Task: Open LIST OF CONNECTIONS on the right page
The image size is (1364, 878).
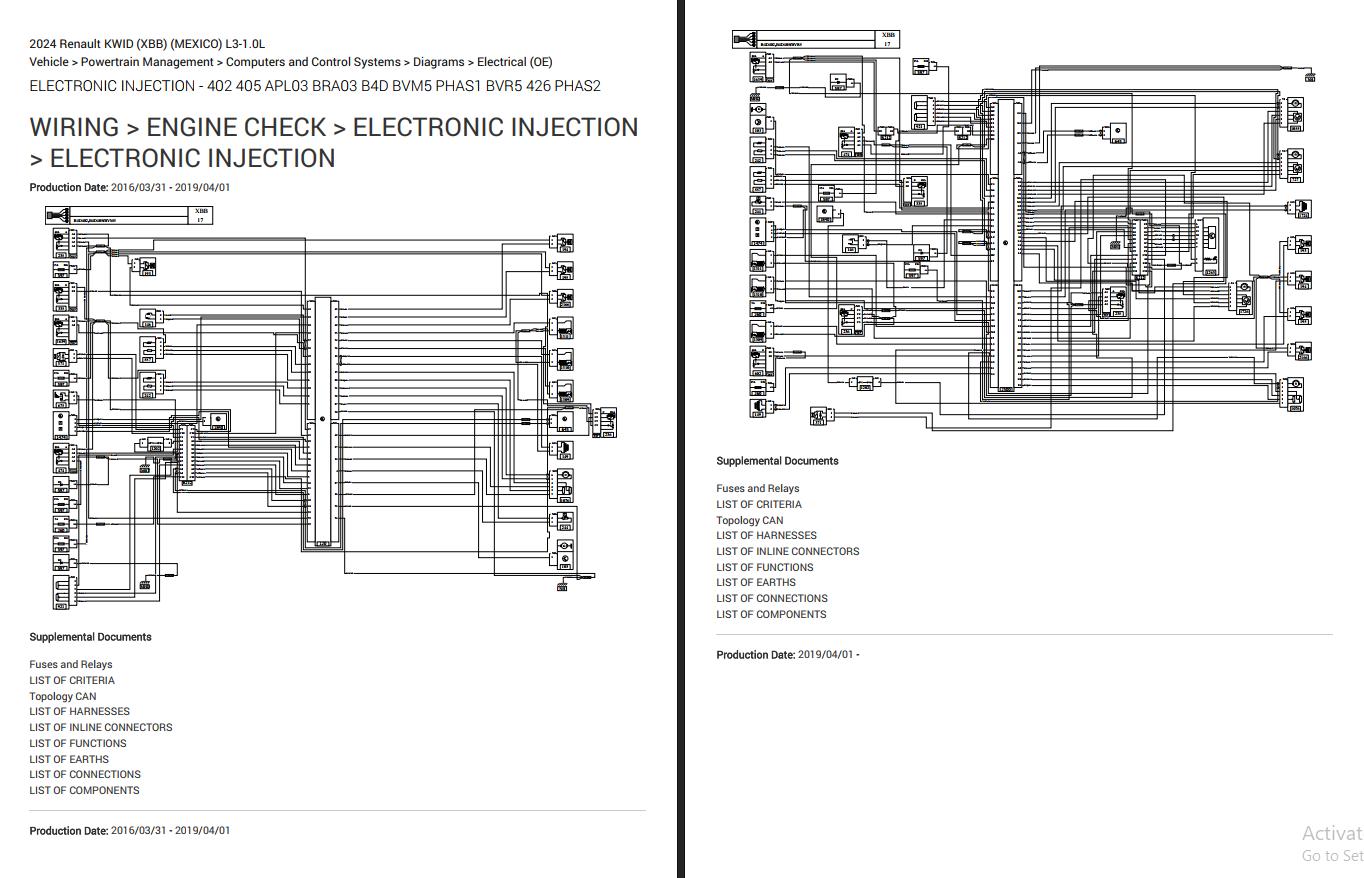Action: (772, 598)
